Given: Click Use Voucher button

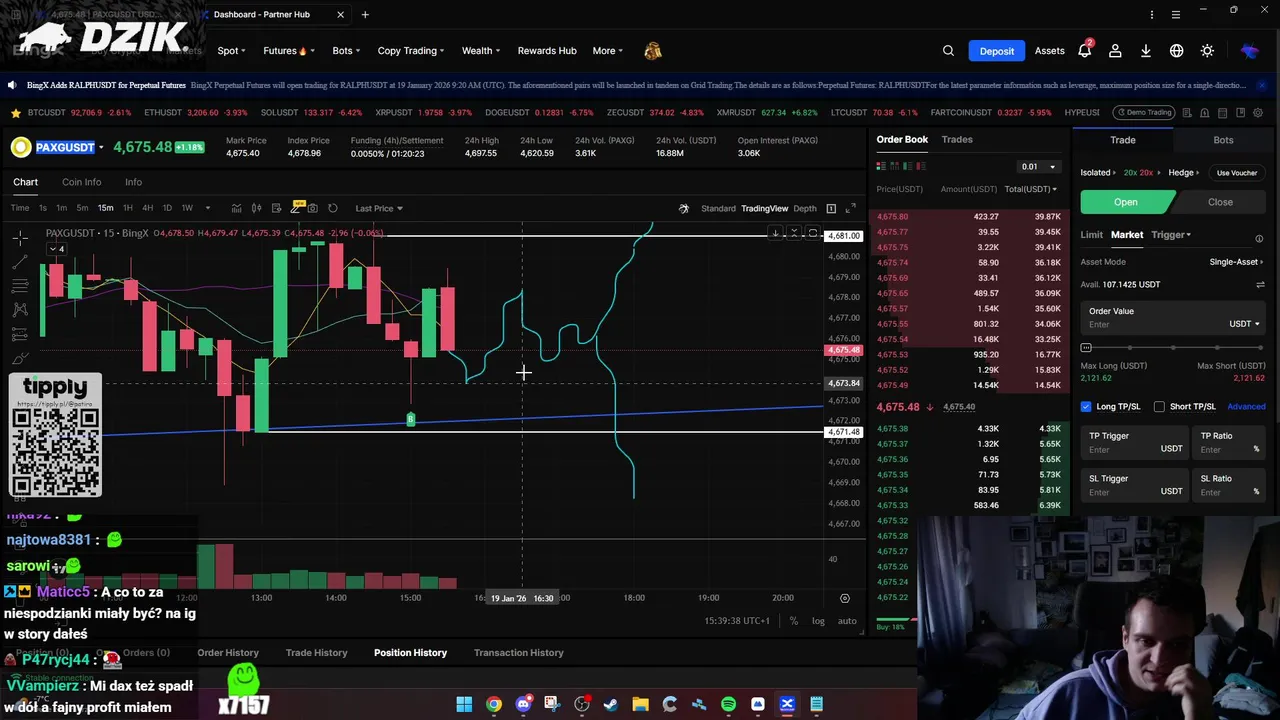Looking at the screenshot, I should tap(1237, 173).
